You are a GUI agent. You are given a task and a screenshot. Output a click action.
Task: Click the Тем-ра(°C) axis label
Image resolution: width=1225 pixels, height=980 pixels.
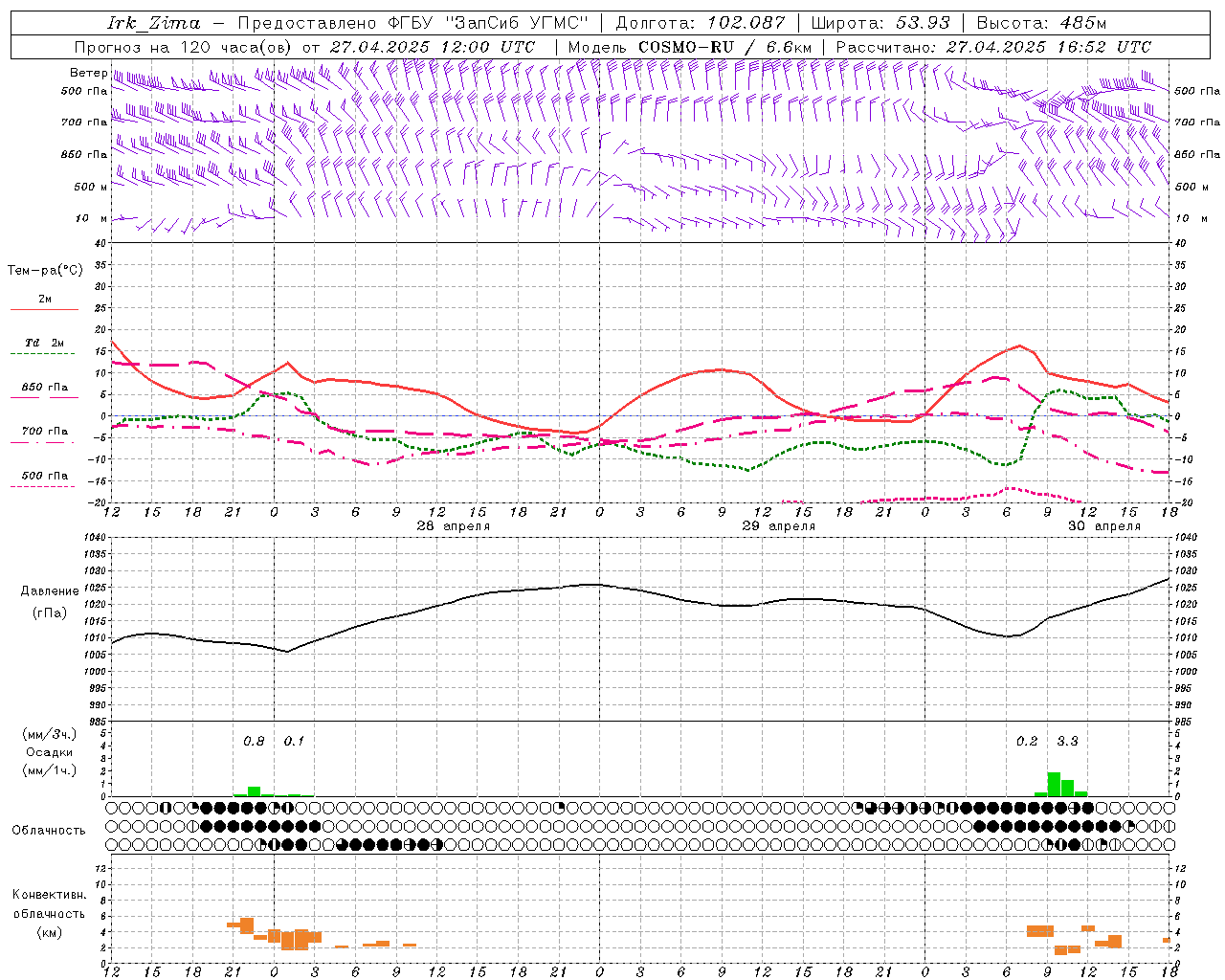[45, 271]
